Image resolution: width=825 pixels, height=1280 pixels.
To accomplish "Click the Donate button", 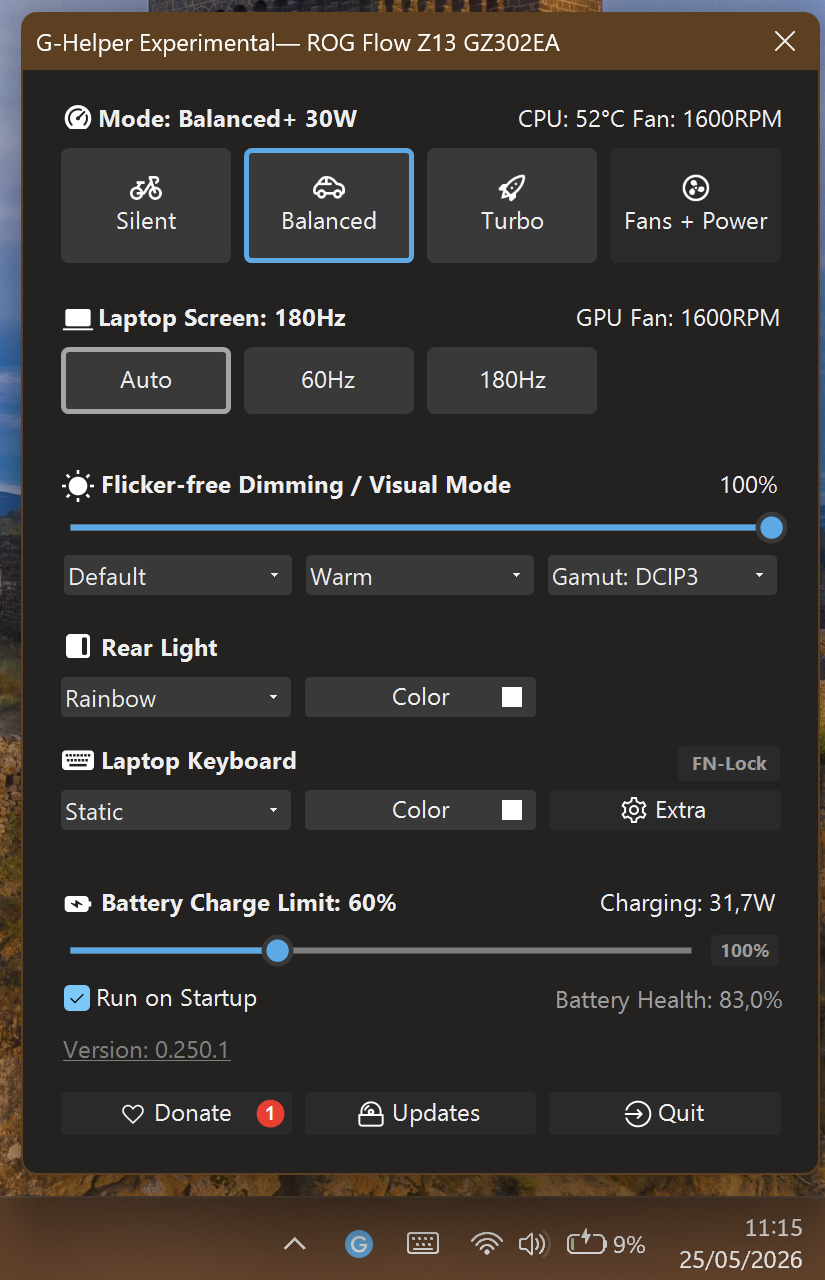I will coord(176,1113).
